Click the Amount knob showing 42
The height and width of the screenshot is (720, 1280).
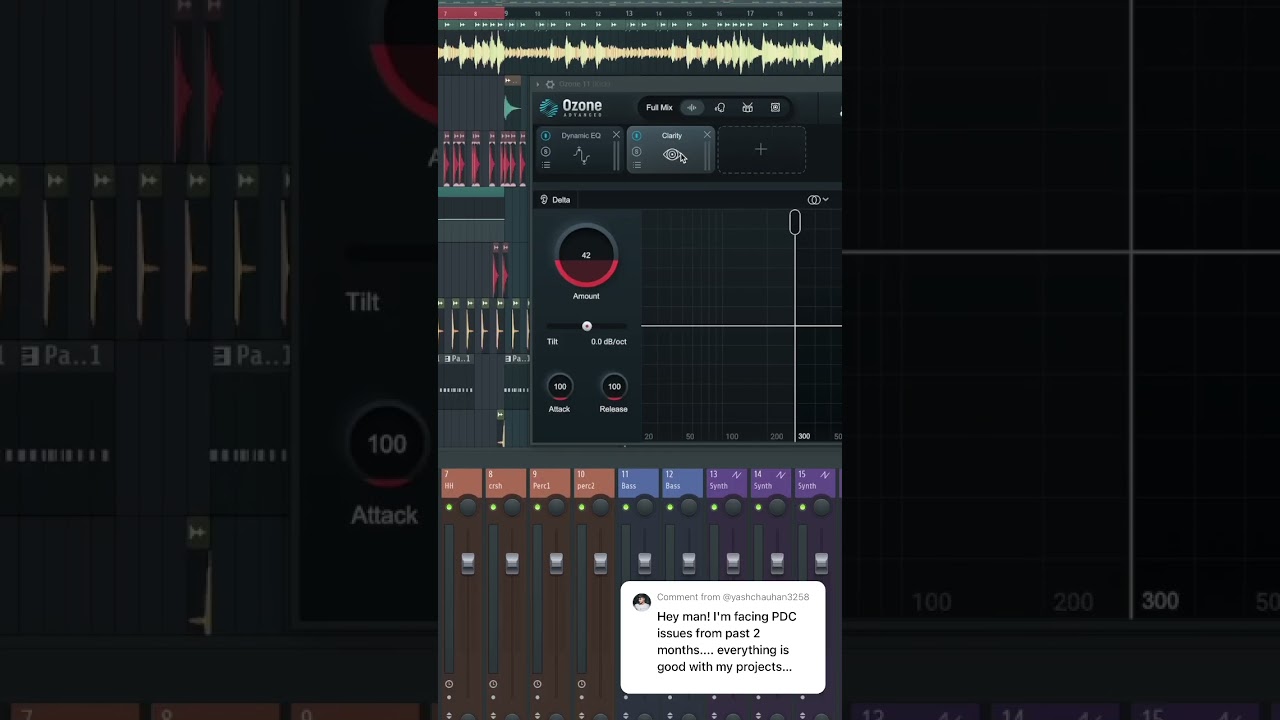click(x=586, y=256)
